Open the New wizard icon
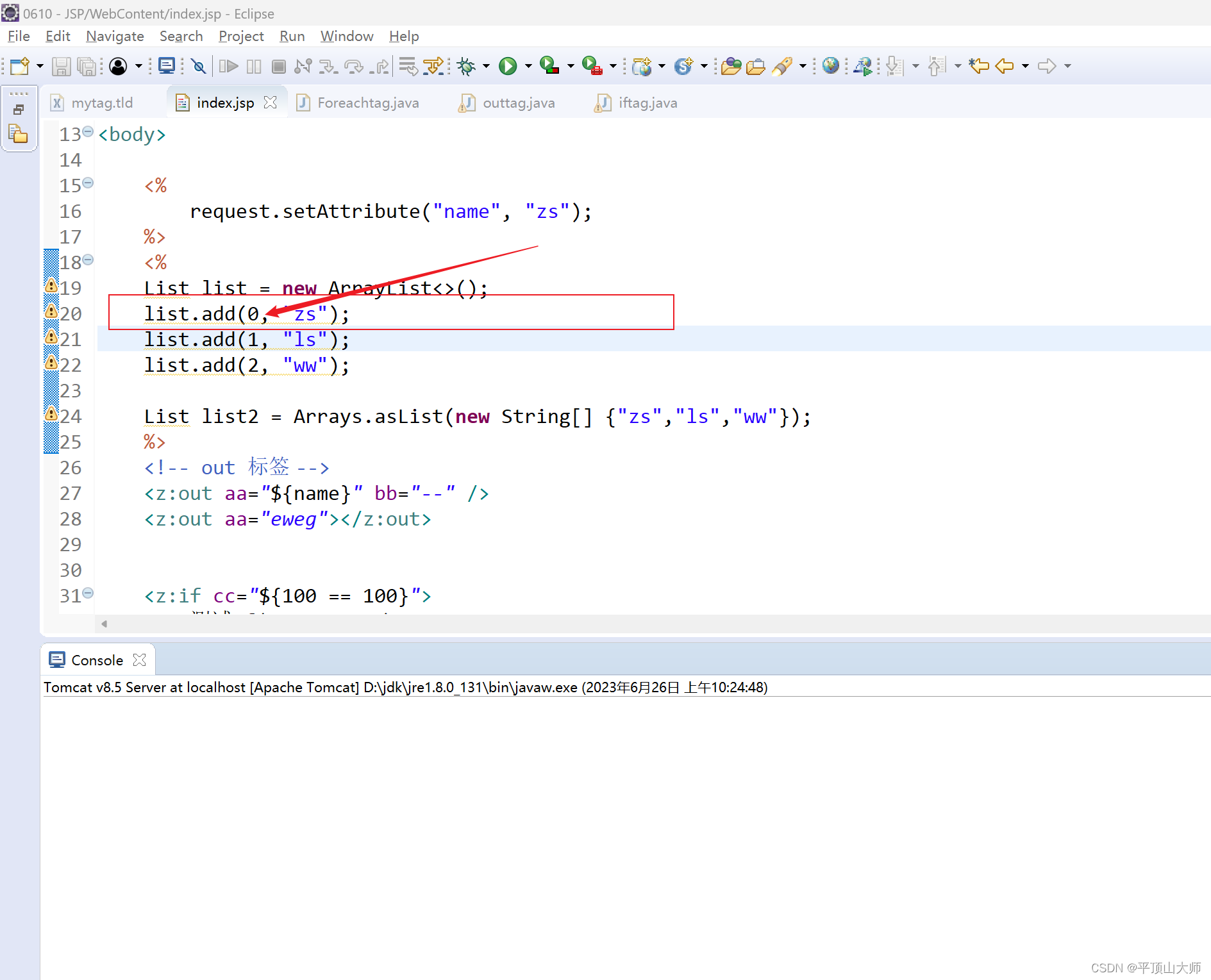This screenshot has width=1211, height=980. click(18, 66)
